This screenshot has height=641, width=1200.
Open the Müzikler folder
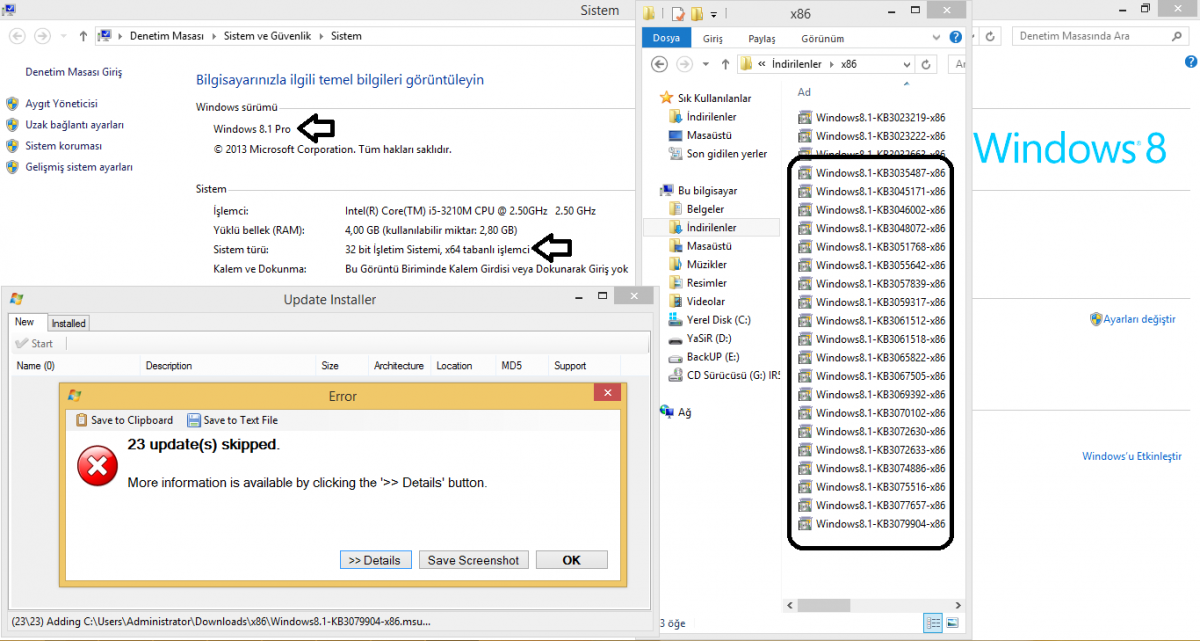[706, 265]
